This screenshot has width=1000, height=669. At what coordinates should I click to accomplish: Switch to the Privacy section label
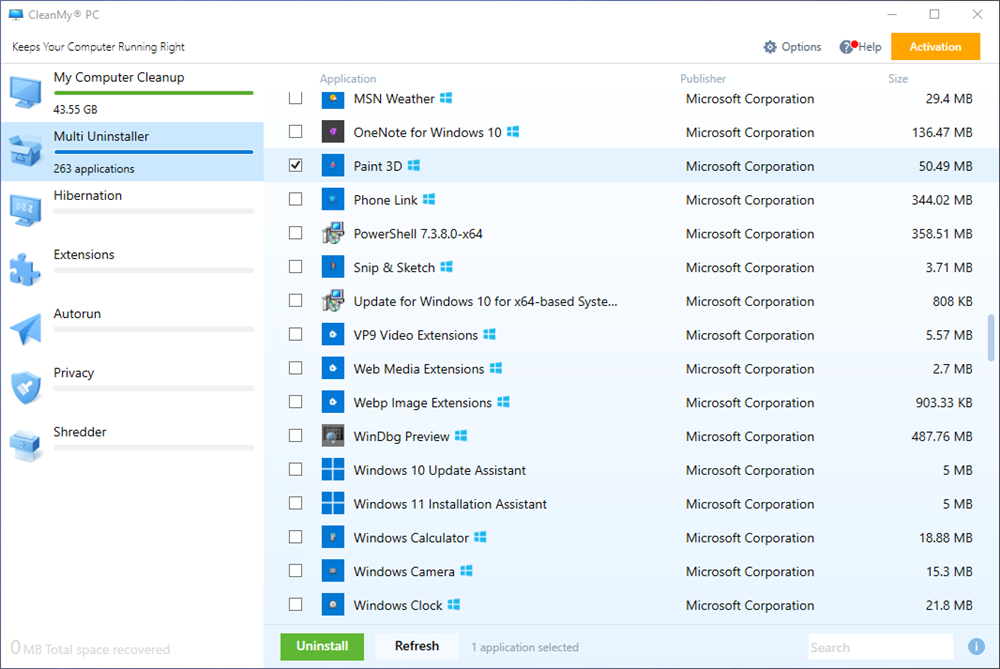click(73, 372)
